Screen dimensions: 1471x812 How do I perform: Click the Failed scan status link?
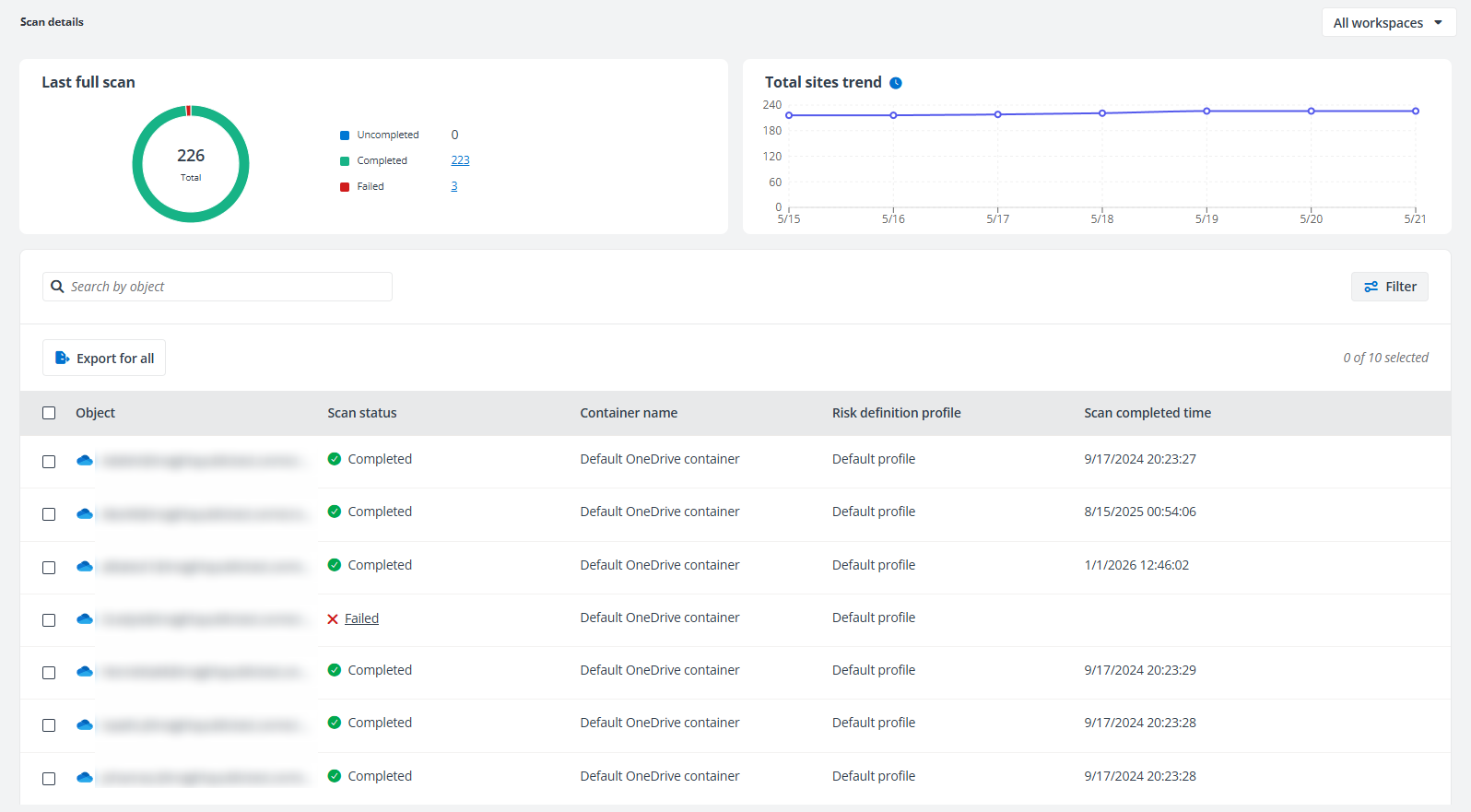(361, 618)
